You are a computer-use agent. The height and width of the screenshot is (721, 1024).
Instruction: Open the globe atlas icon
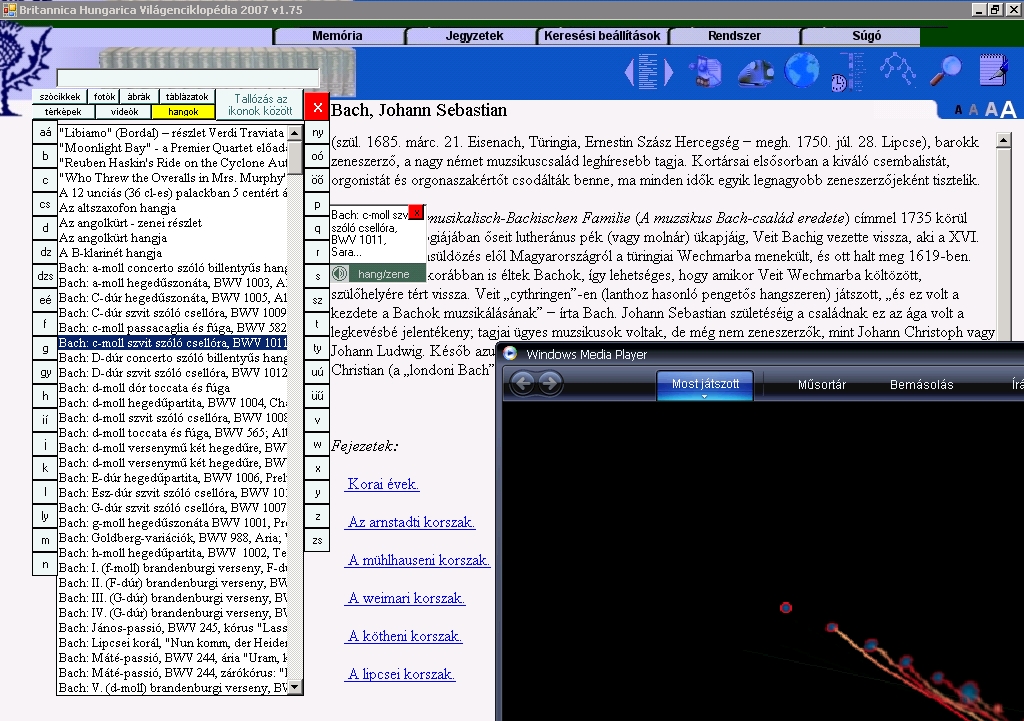[801, 70]
